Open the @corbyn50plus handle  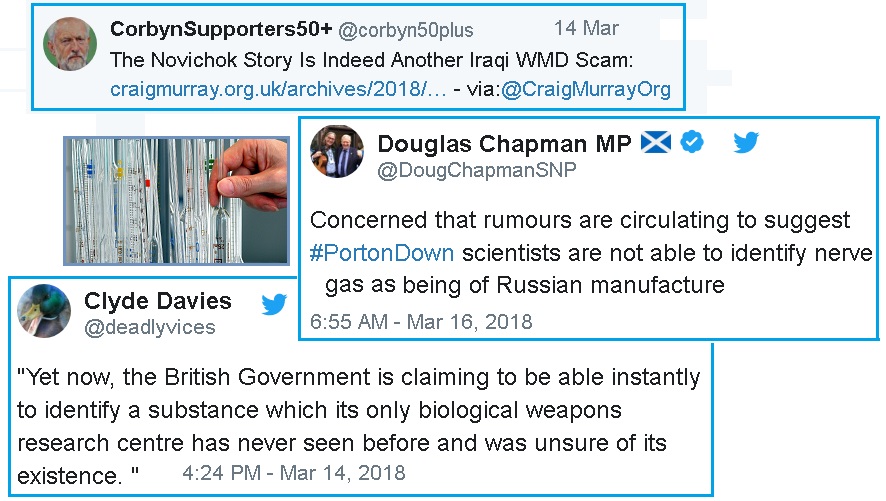pos(406,30)
